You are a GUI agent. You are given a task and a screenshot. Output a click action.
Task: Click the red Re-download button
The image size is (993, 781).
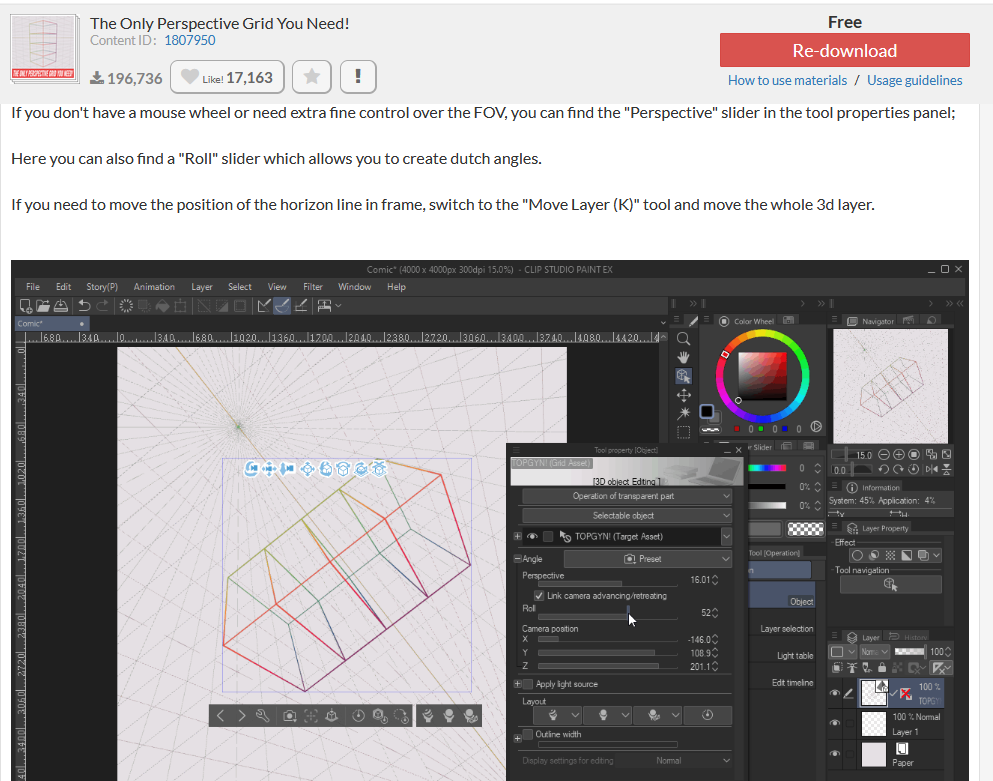[x=844, y=50]
